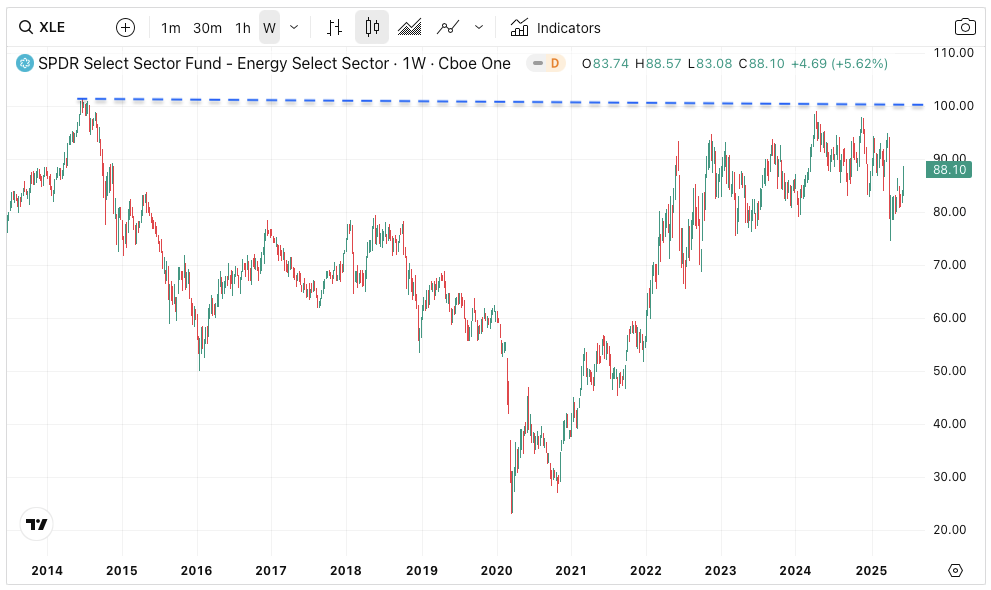Choose the area chart style
991x590 pixels.
[410, 27]
